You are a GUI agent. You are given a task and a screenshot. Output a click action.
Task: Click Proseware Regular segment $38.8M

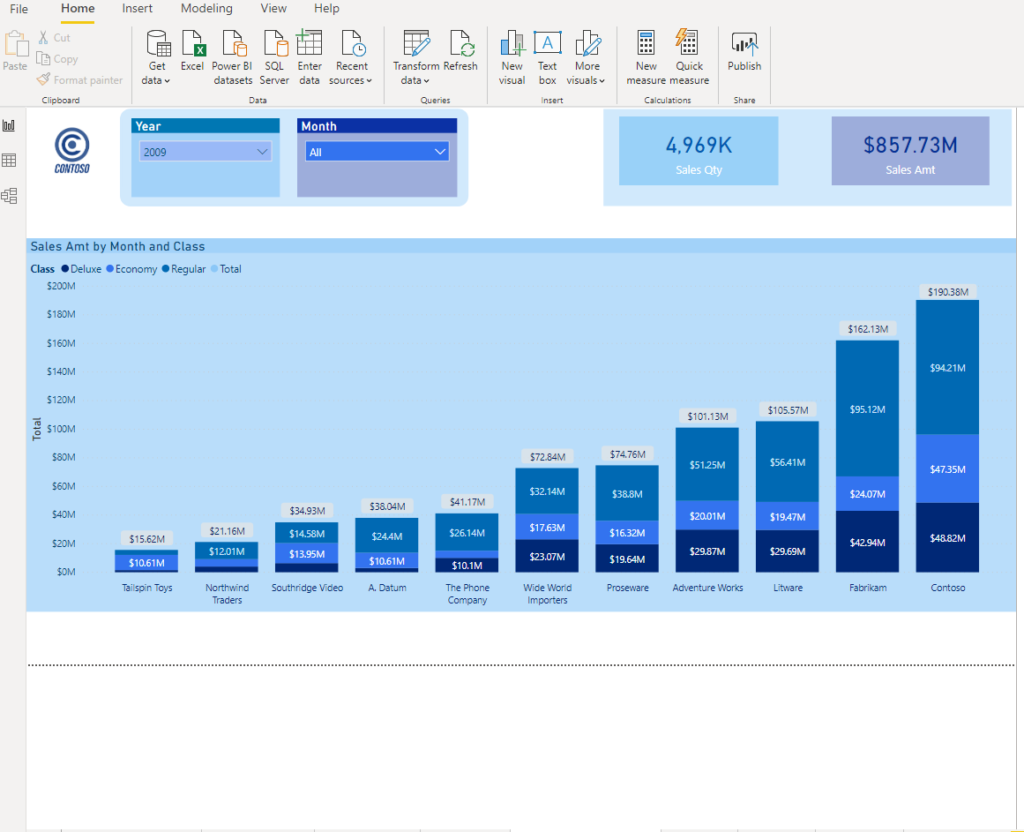(627, 494)
